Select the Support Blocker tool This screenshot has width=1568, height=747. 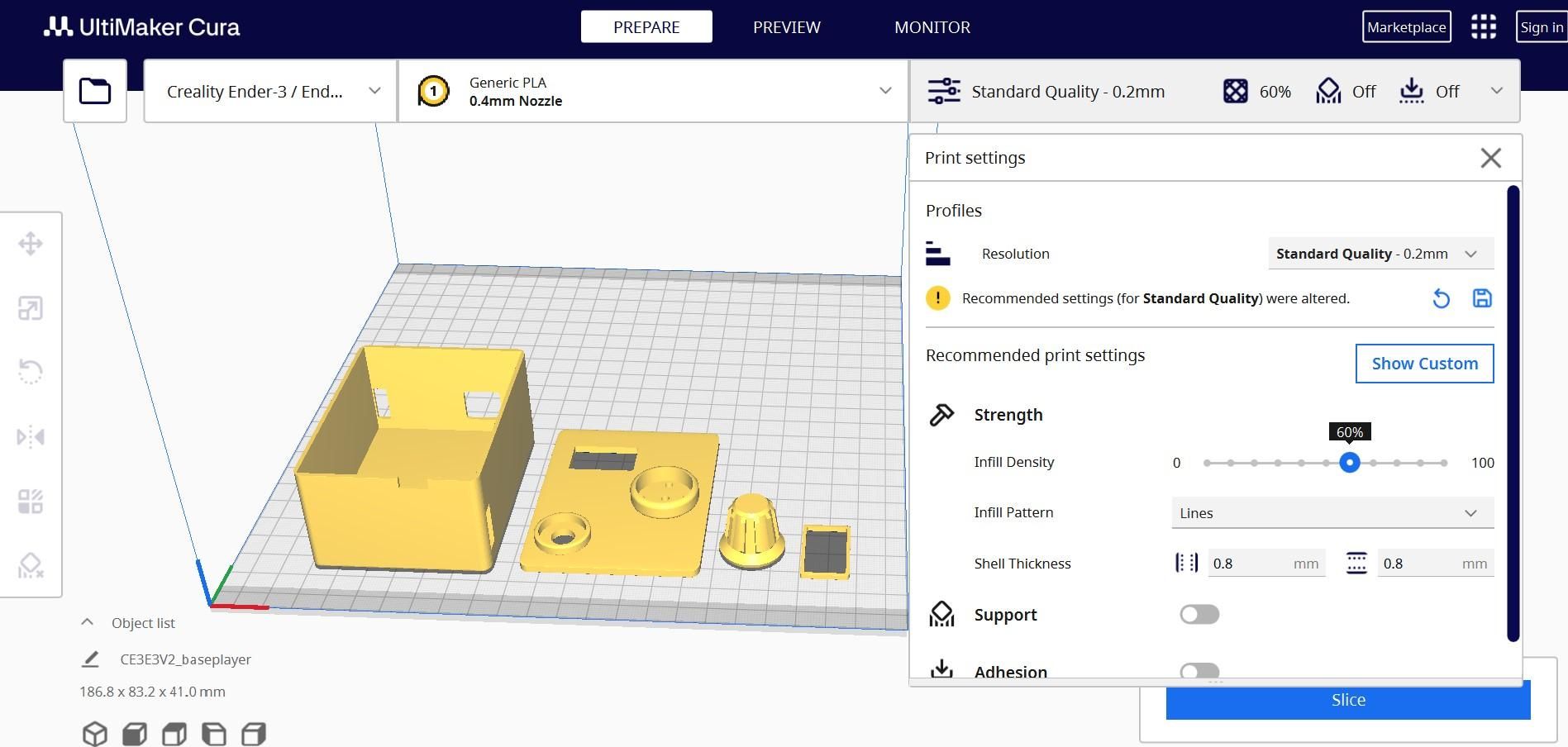pos(31,565)
